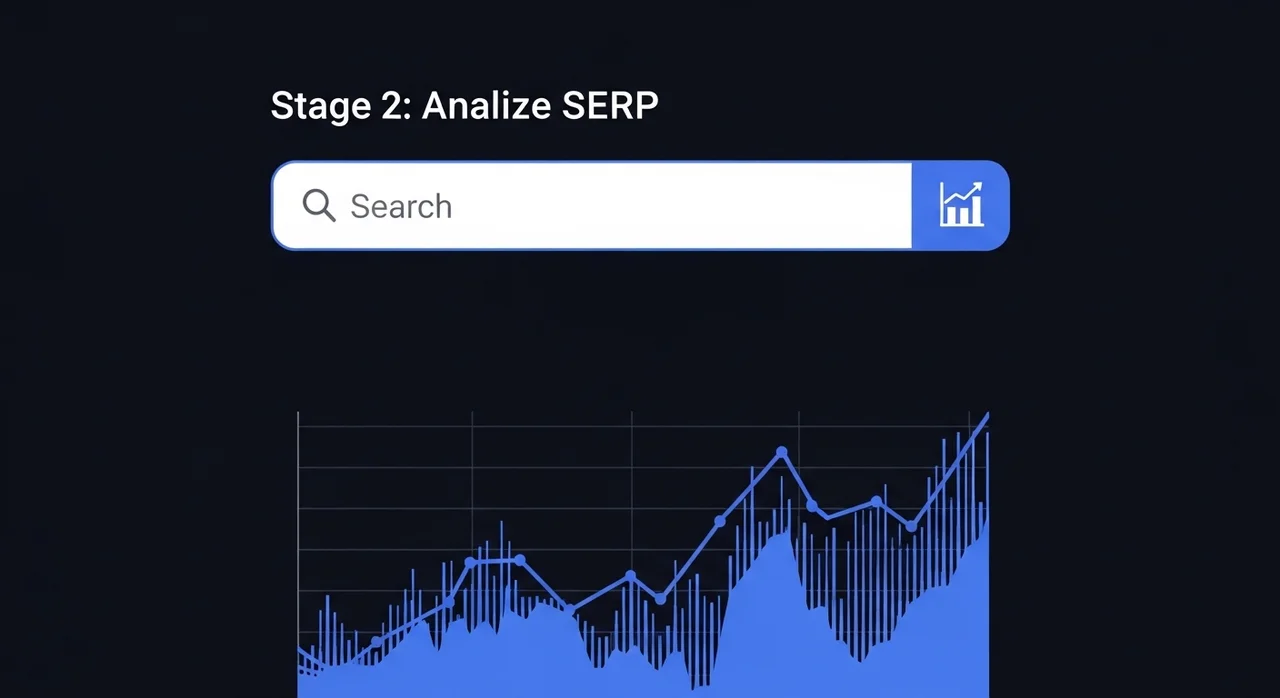Click the Search placeholder text
Image resolution: width=1280 pixels, height=698 pixels.
click(x=401, y=207)
